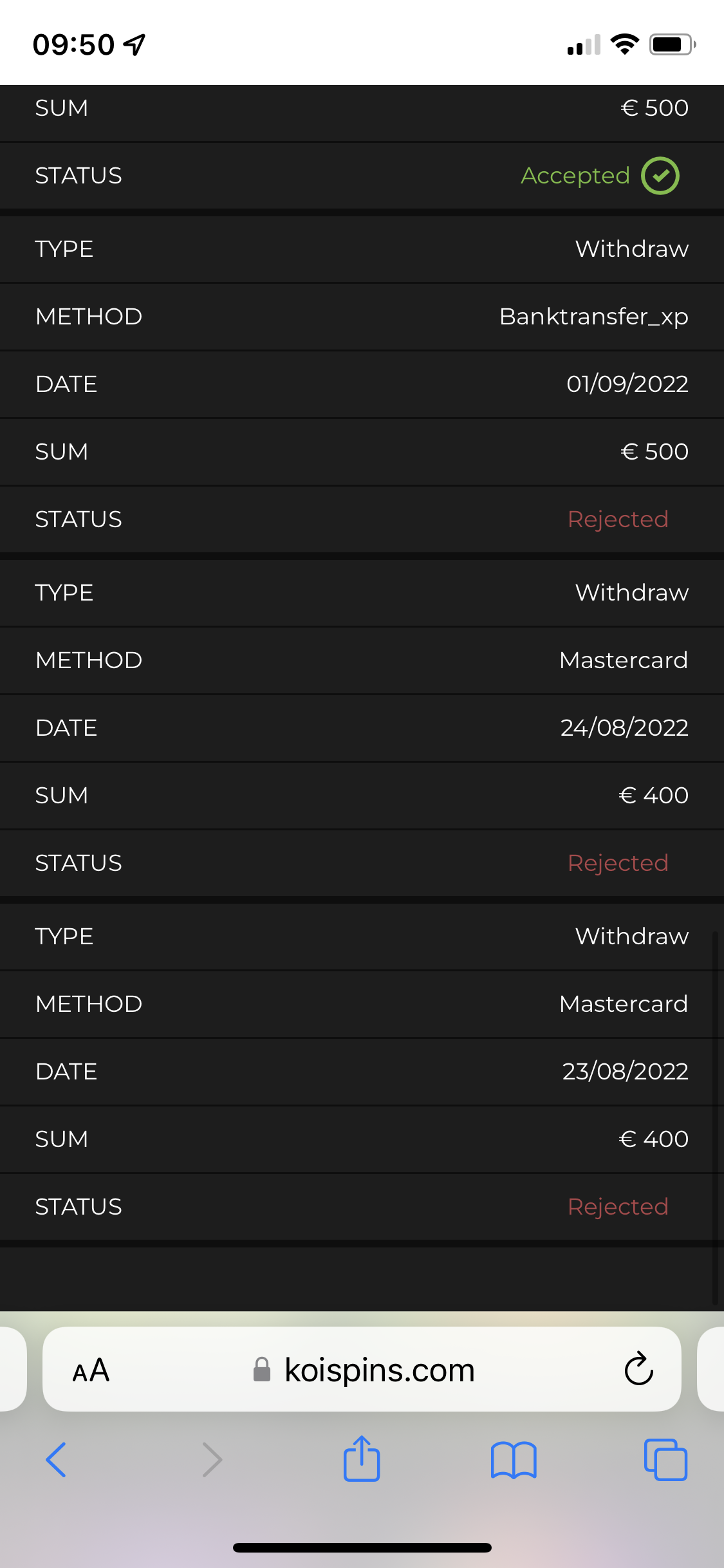Tap the Safari back arrow
Screen dimensions: 724x1568
pos(56,1460)
